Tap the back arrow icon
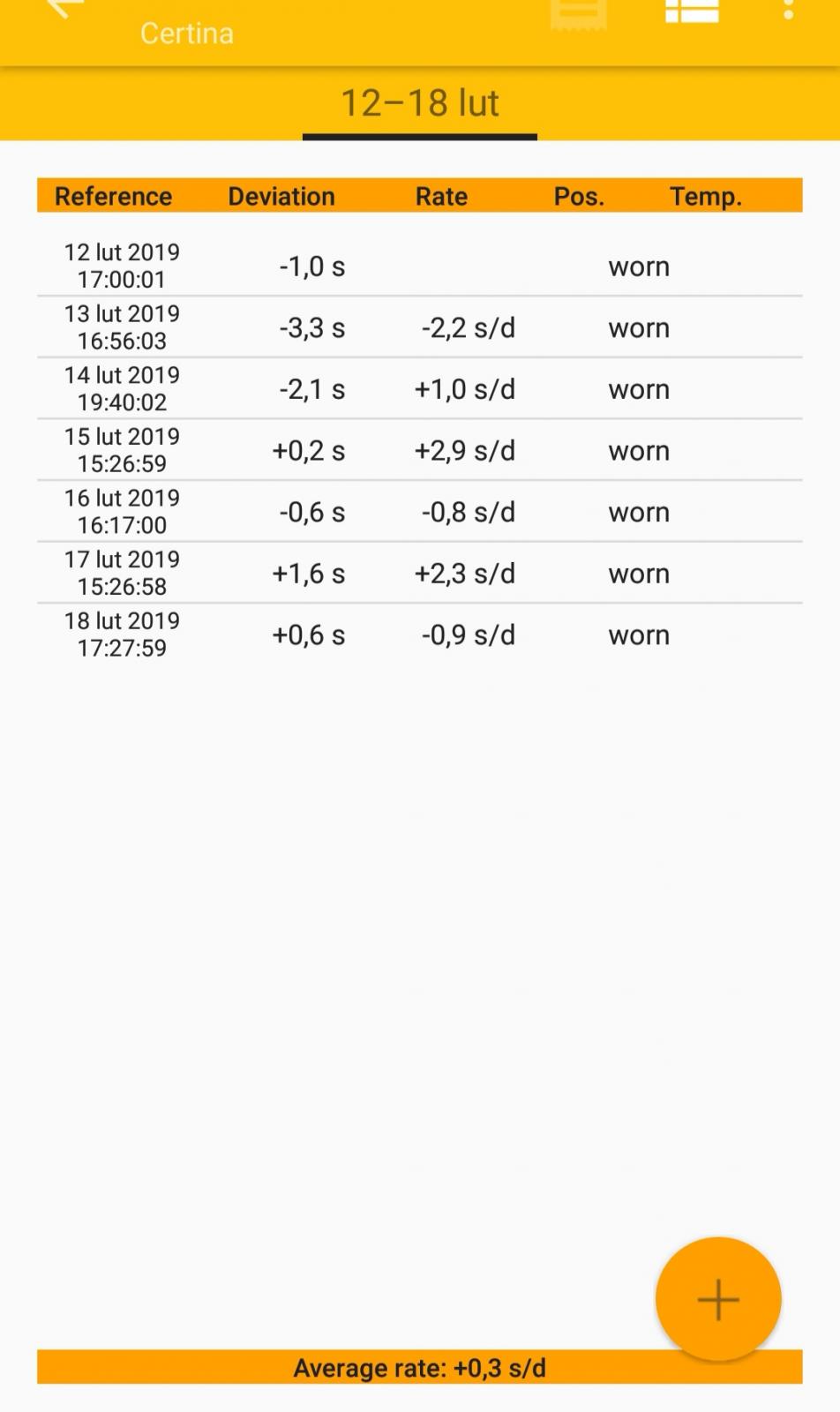 pos(64,7)
